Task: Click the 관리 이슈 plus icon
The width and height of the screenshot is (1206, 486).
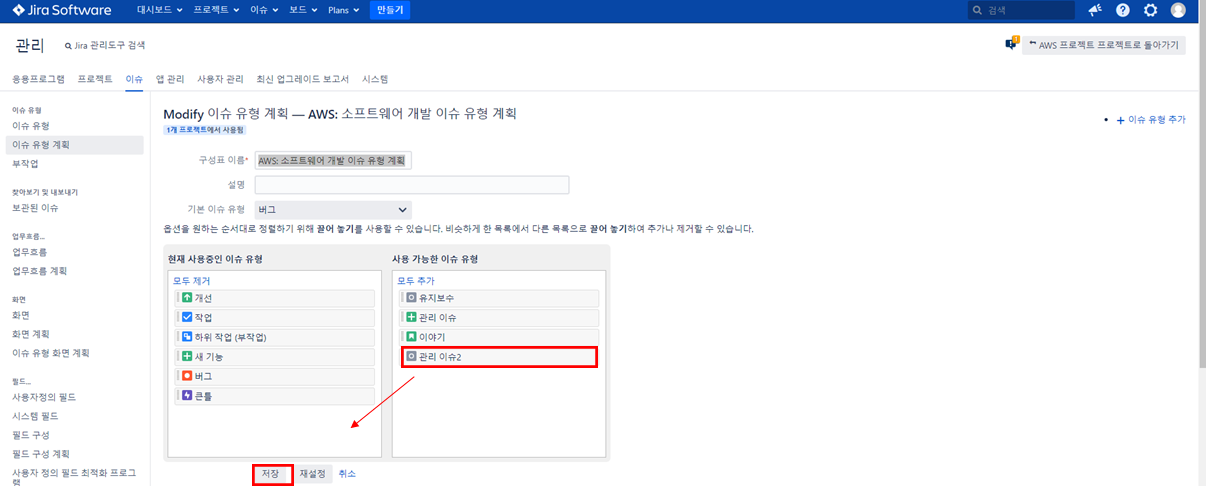Action: [411, 317]
